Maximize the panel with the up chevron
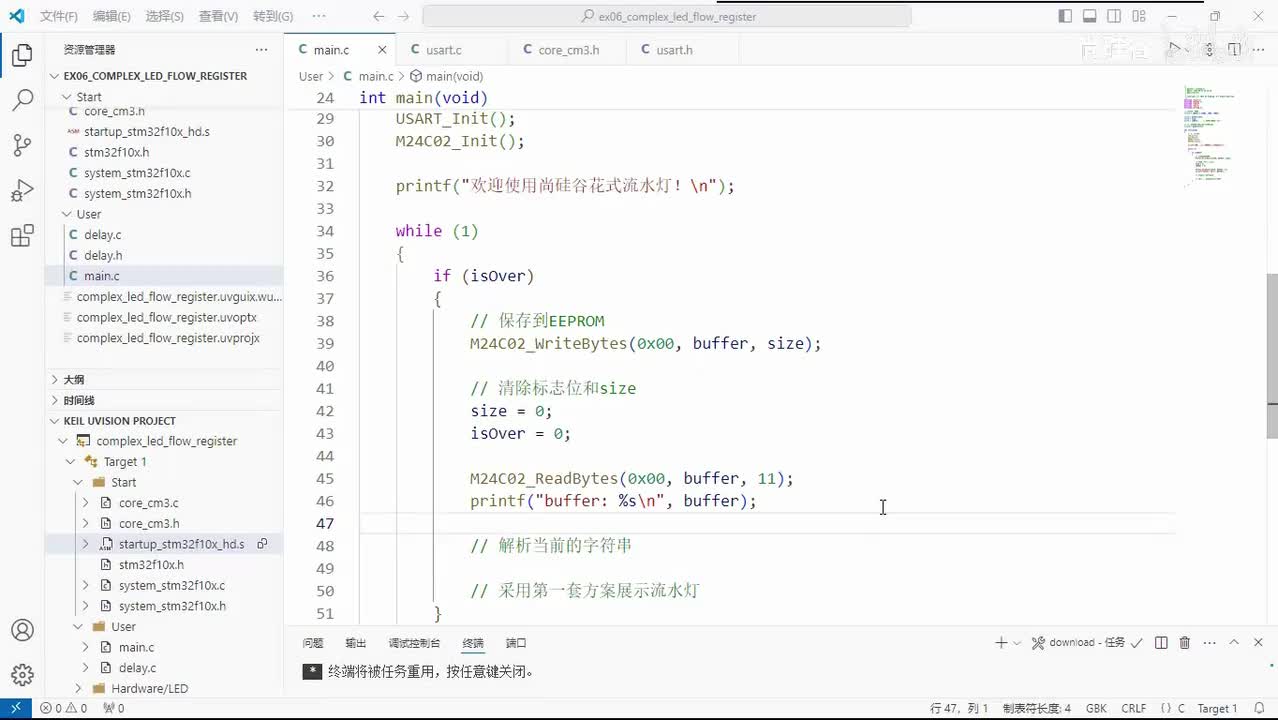Viewport: 1278px width, 720px height. tap(1234, 643)
